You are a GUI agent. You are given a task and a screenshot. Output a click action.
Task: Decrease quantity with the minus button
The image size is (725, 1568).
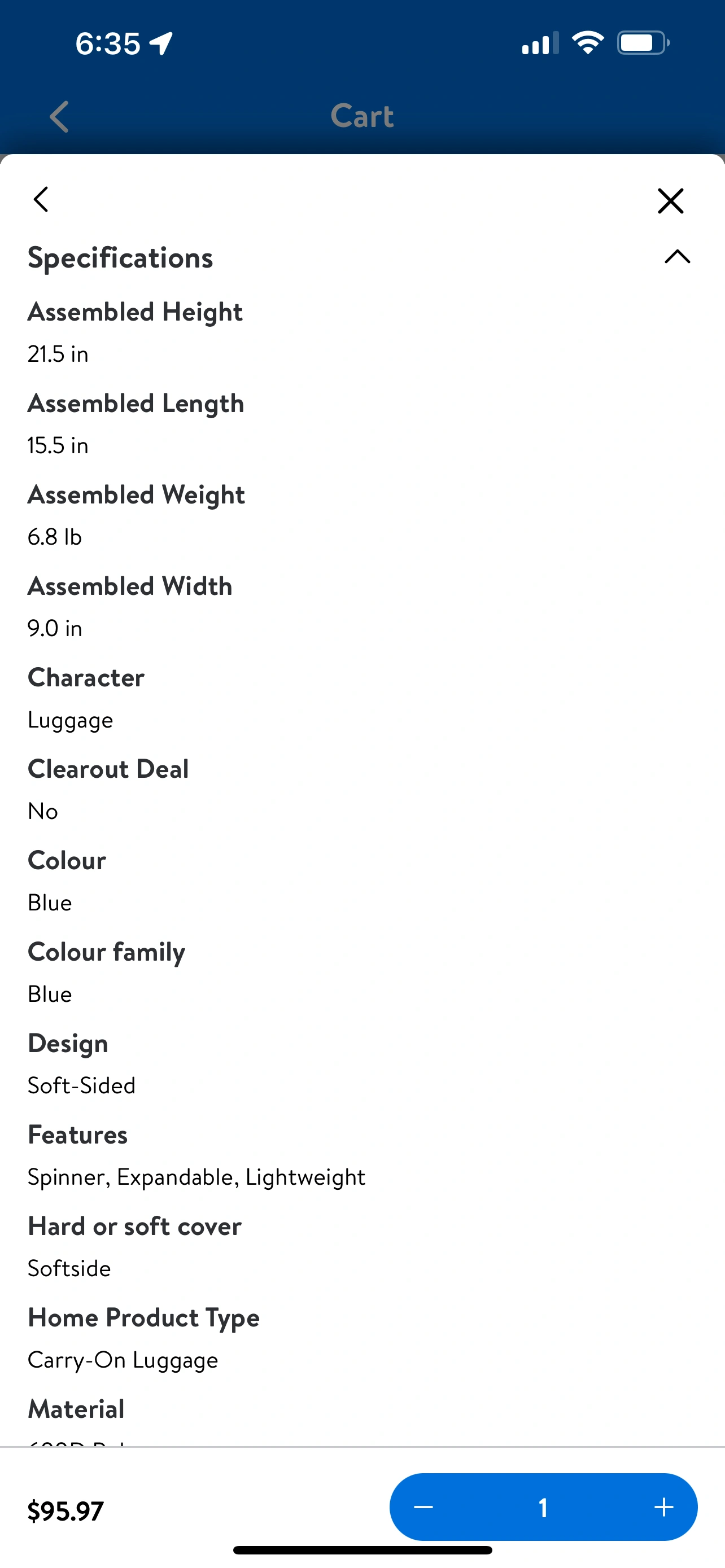pyautogui.click(x=423, y=1506)
